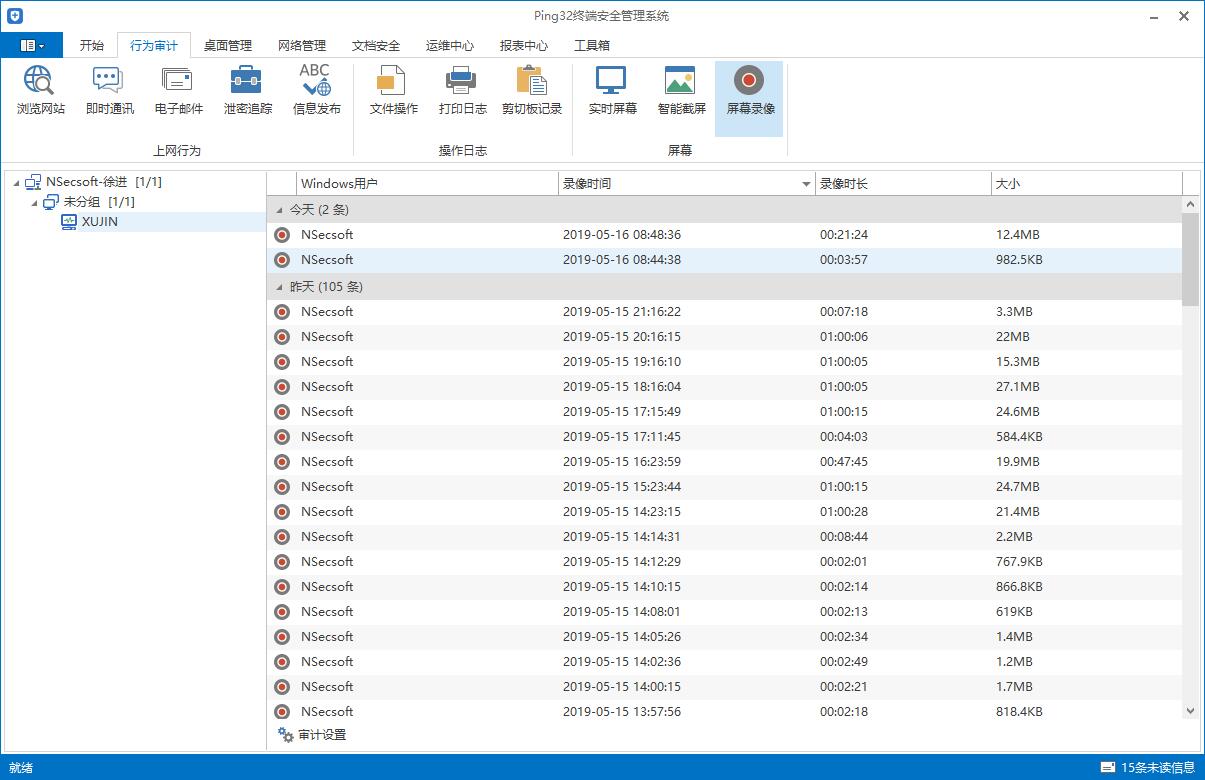Screen dimensions: 1205x780
Task: Open the 电子邮件 audit icon
Action: [x=177, y=90]
